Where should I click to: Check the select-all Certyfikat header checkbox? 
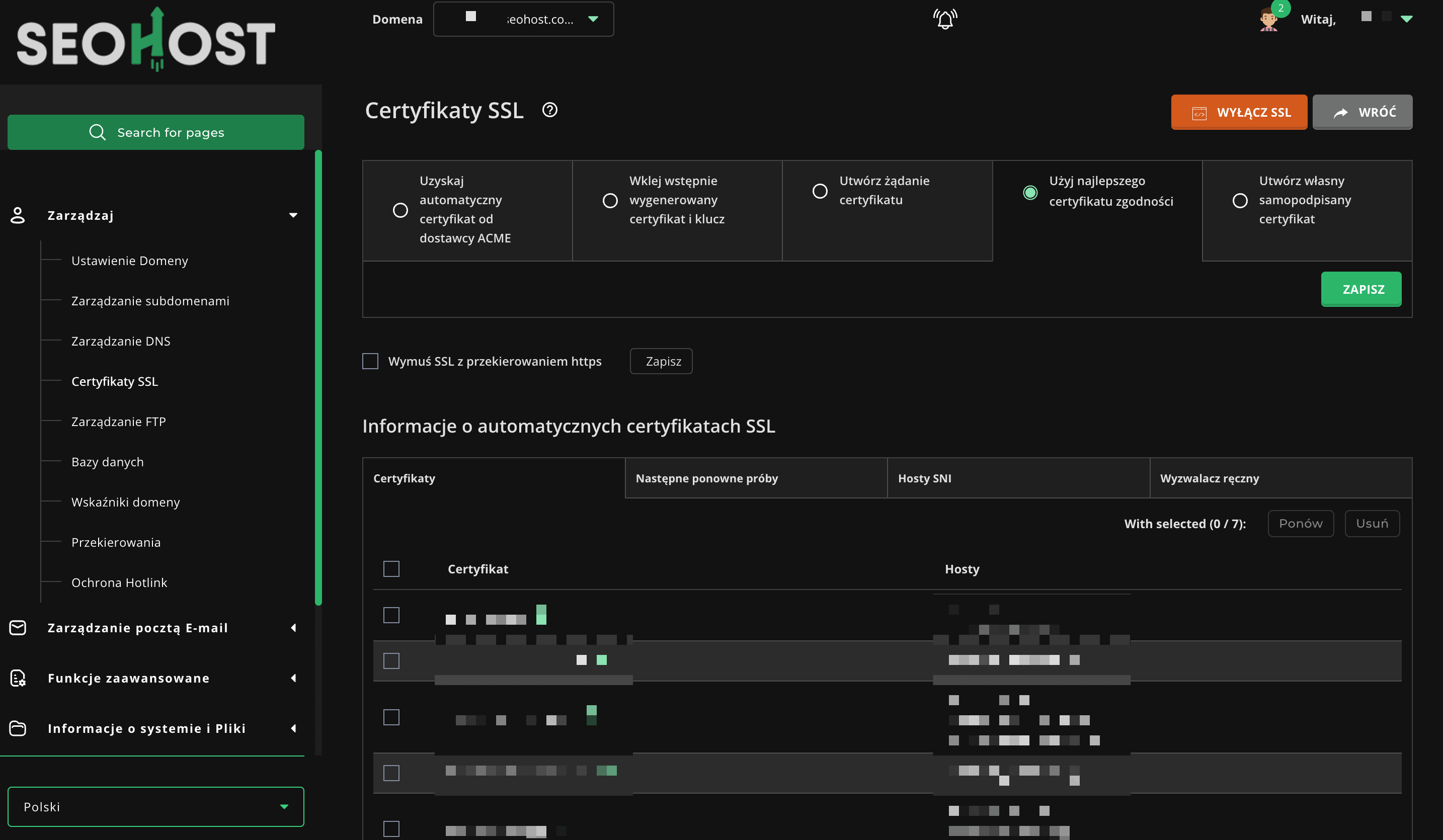(391, 568)
